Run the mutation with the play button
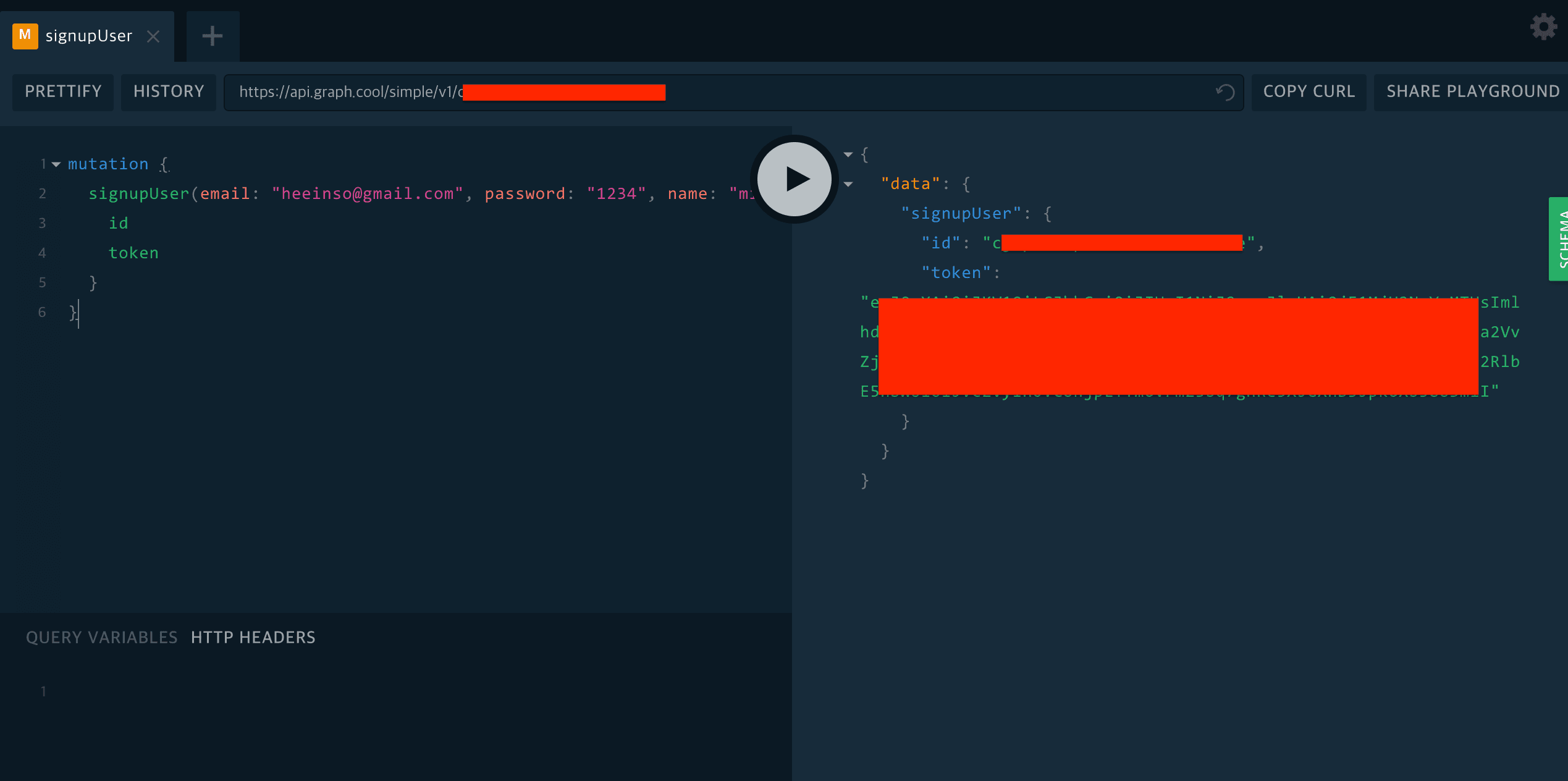Image resolution: width=1568 pixels, height=781 pixels. click(795, 179)
